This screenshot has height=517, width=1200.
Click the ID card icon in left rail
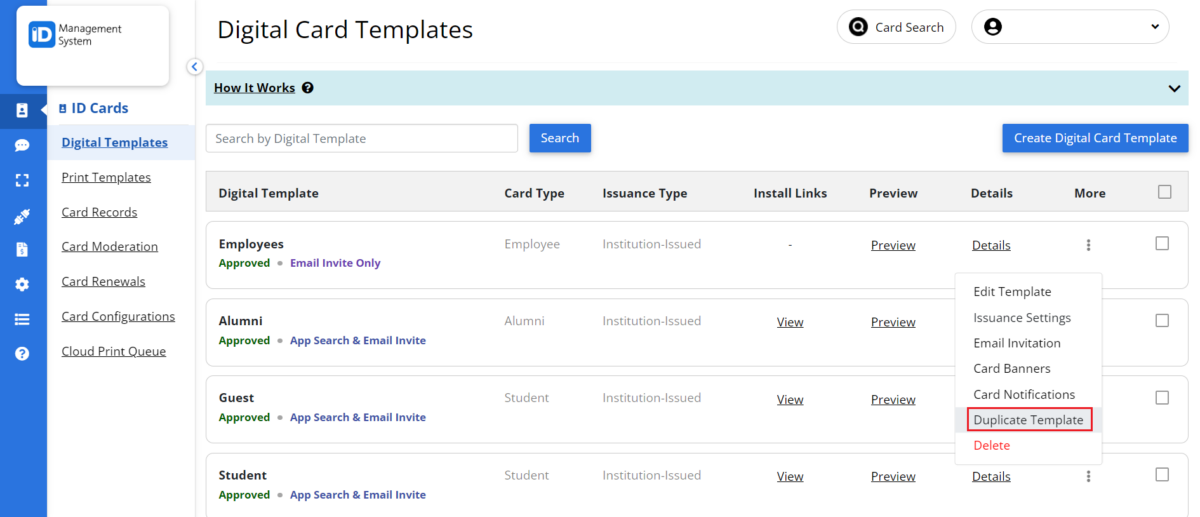point(22,111)
